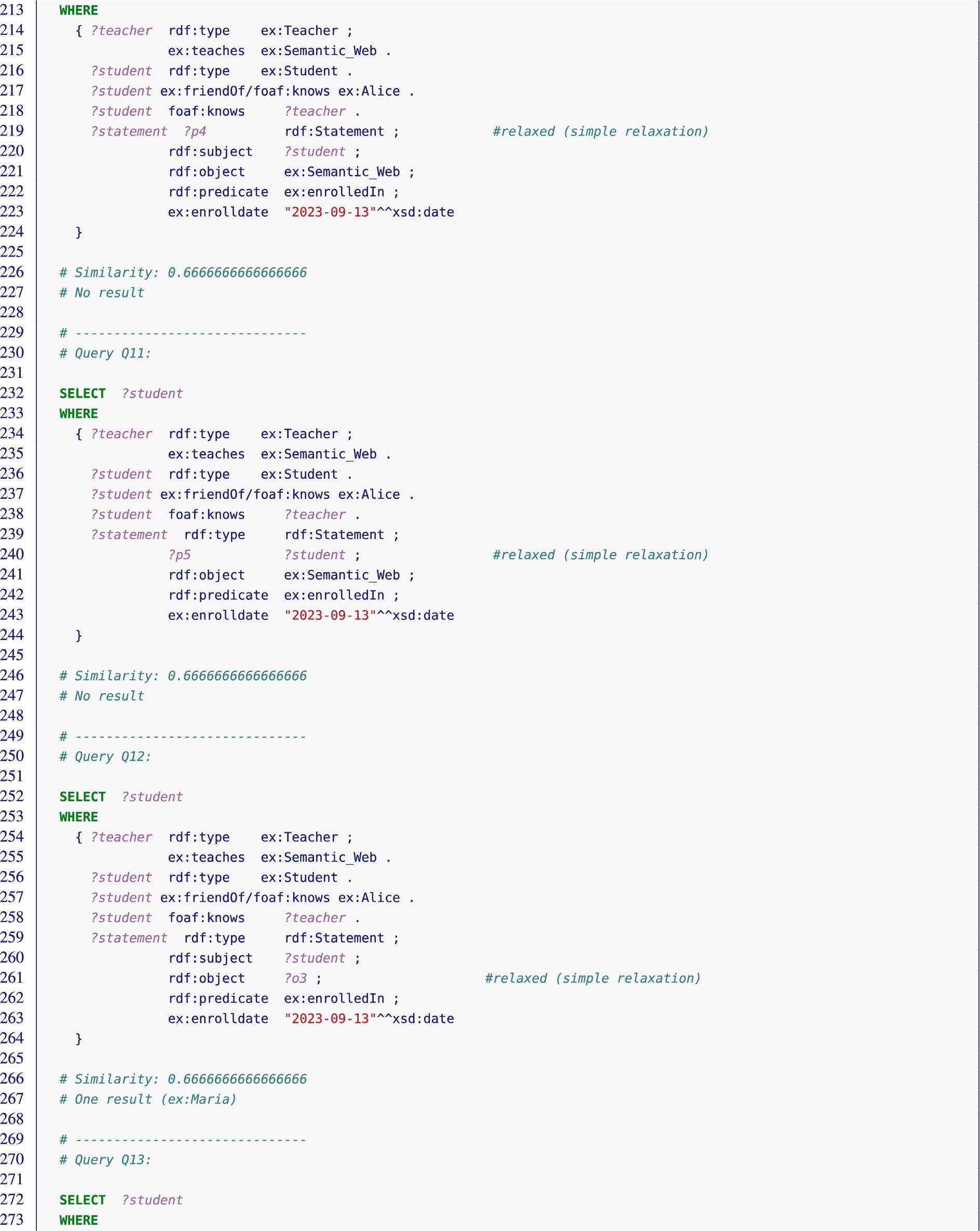
Task: Click ?statement variable on line 259
Action: point(129,938)
